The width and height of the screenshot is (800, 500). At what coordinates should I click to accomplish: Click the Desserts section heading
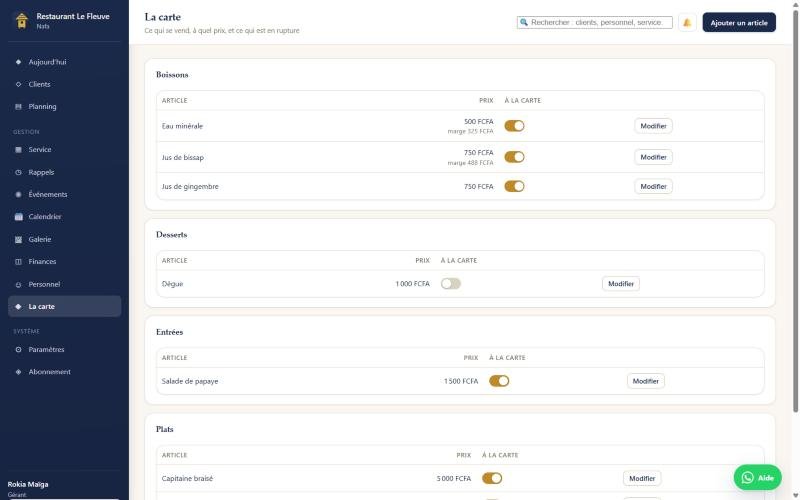171,235
